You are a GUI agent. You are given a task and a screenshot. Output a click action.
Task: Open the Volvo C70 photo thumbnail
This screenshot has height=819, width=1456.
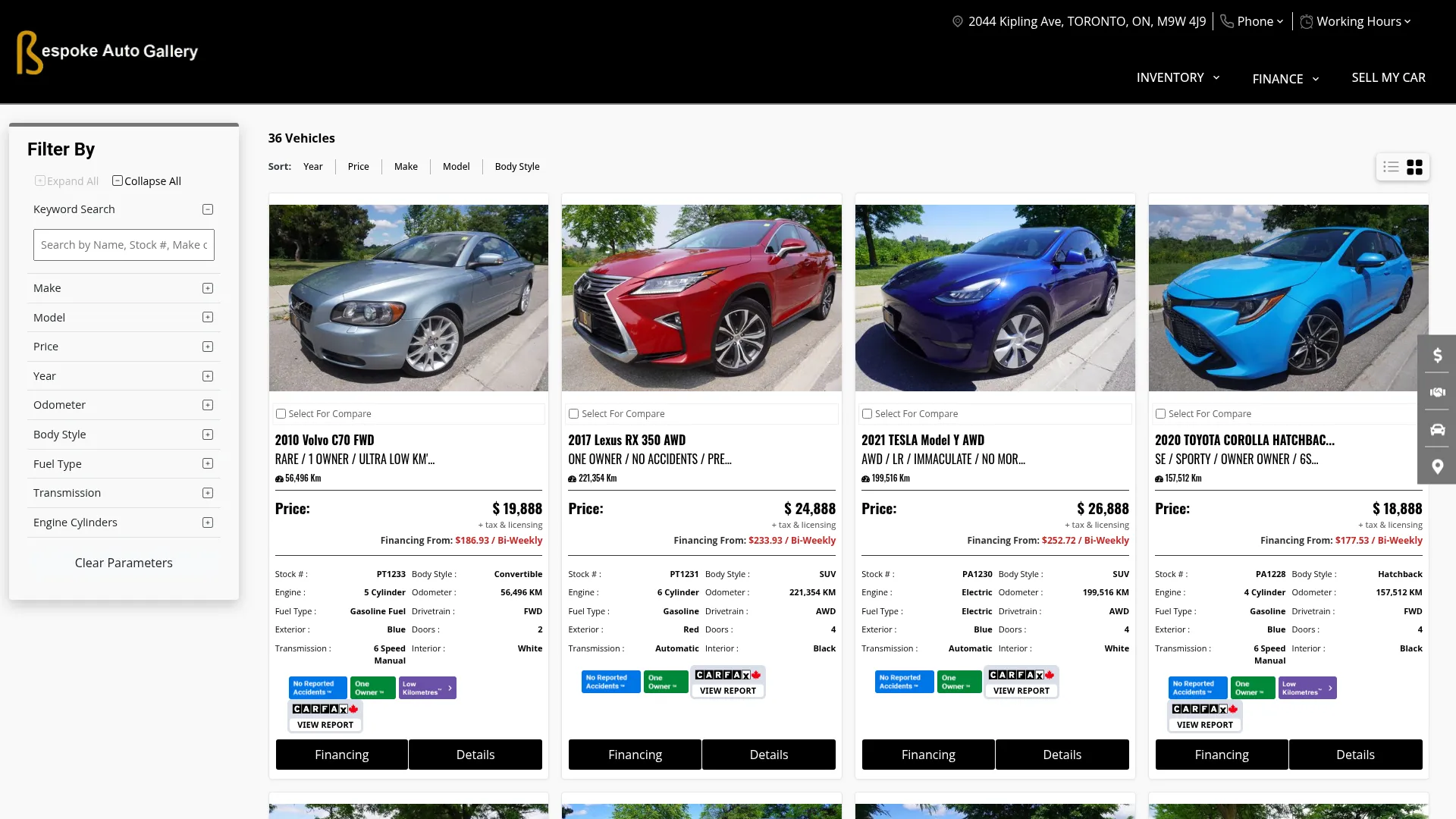click(x=409, y=298)
